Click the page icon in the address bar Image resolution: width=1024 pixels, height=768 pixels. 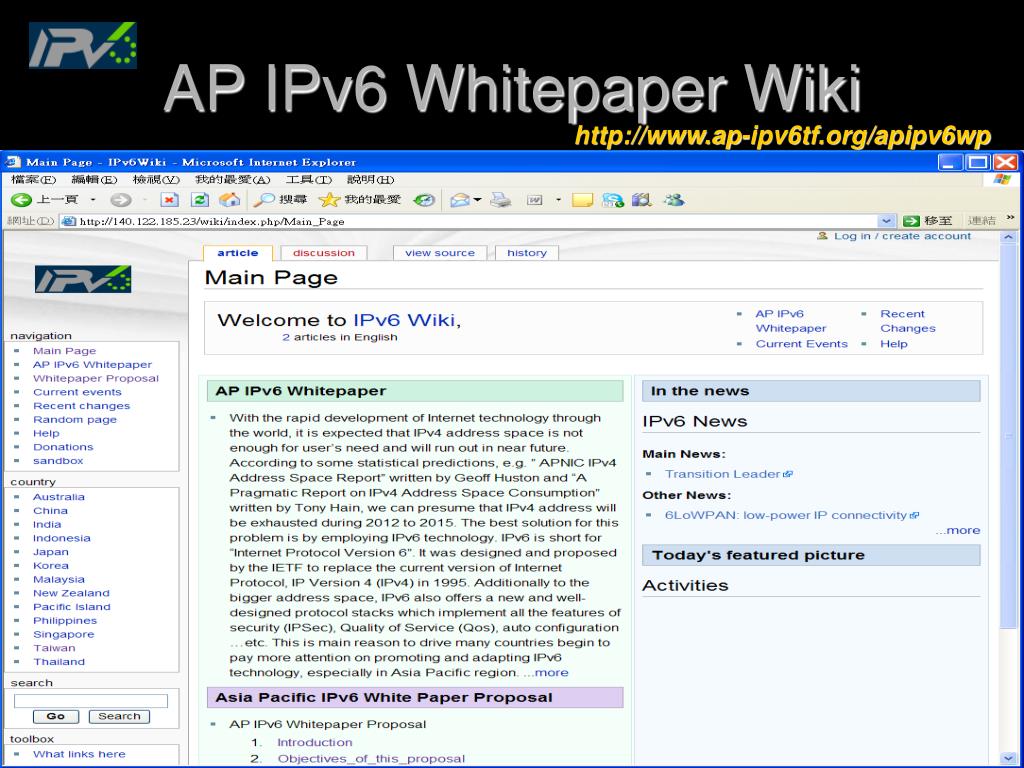68,221
